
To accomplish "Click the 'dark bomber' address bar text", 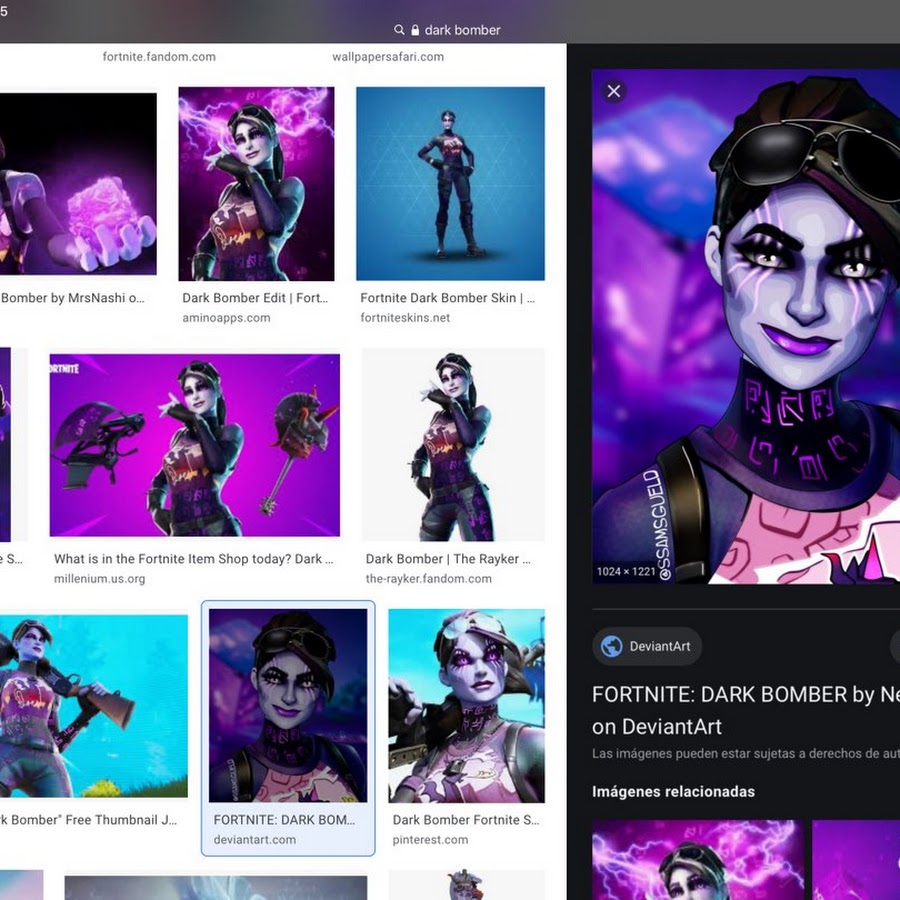I will [x=462, y=30].
